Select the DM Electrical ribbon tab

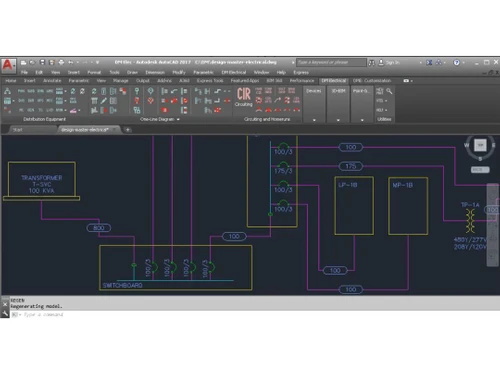[334, 81]
